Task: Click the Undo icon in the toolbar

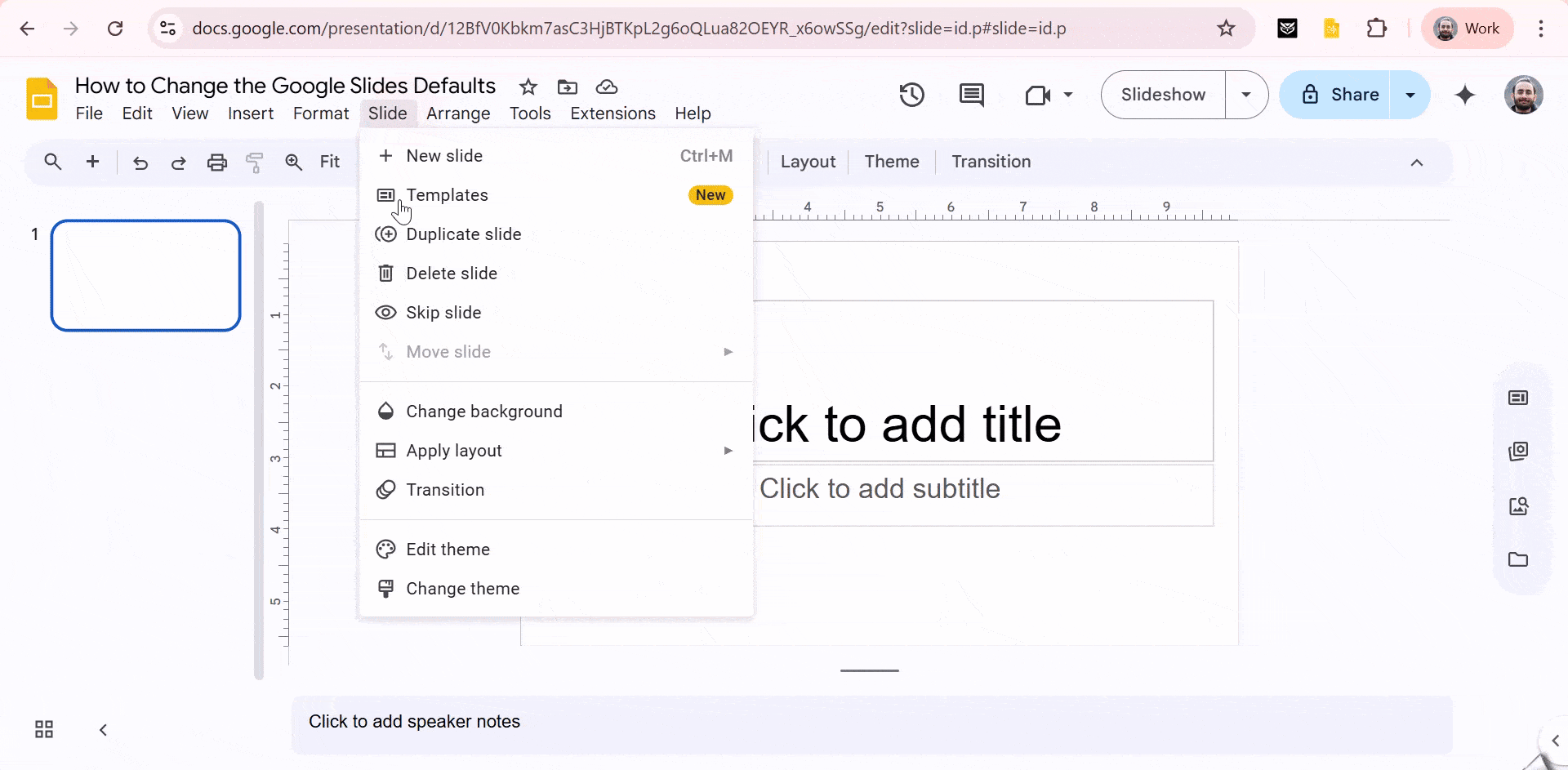Action: (140, 162)
